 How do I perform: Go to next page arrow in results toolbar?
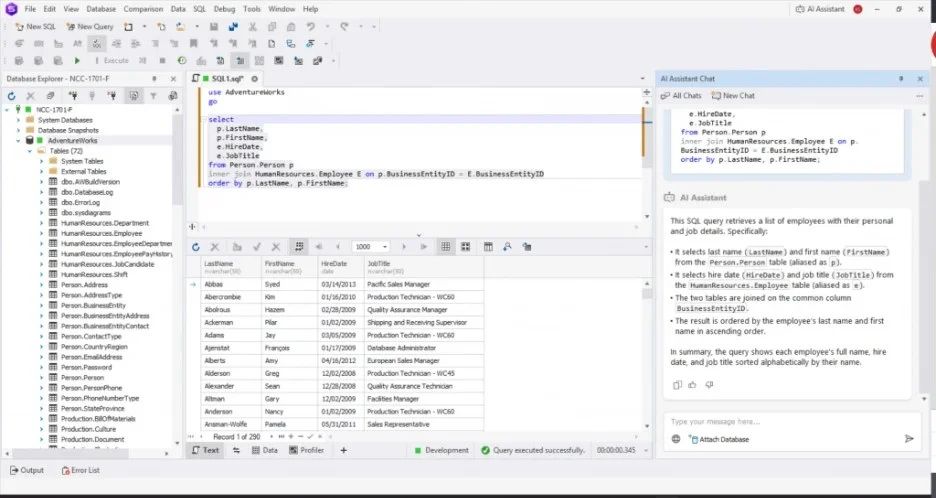pos(404,247)
